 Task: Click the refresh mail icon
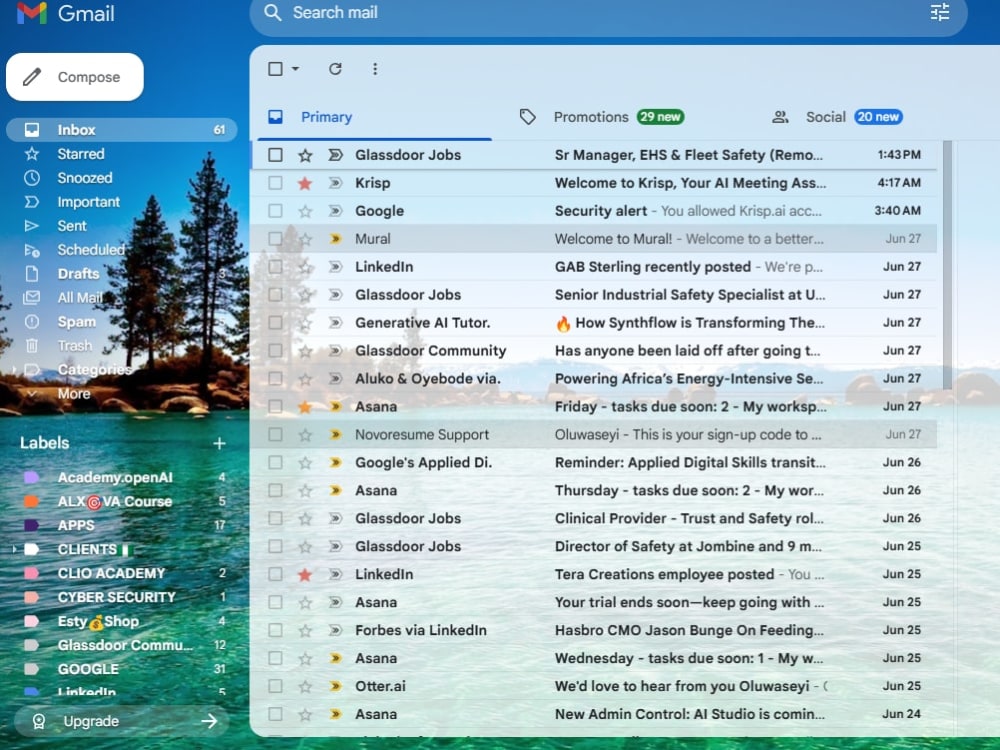click(x=335, y=69)
